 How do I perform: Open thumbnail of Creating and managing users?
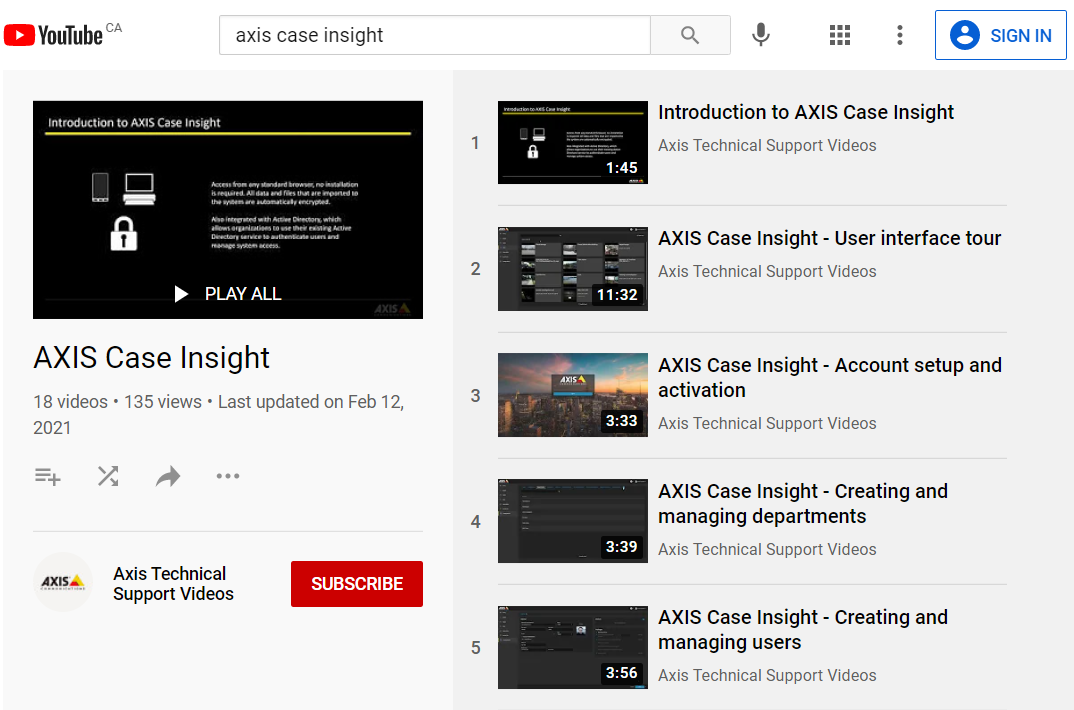(573, 647)
